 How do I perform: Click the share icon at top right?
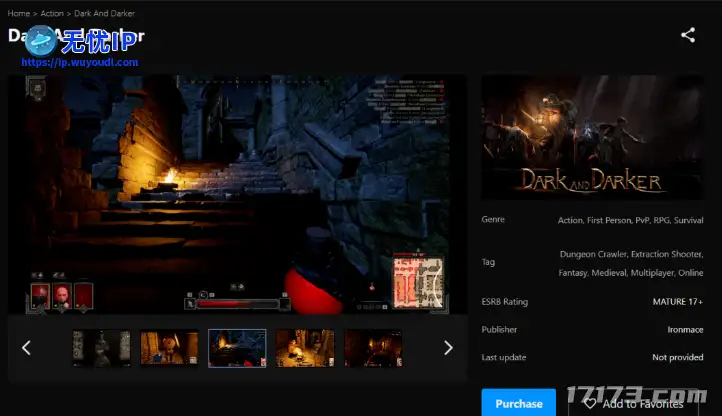(688, 35)
